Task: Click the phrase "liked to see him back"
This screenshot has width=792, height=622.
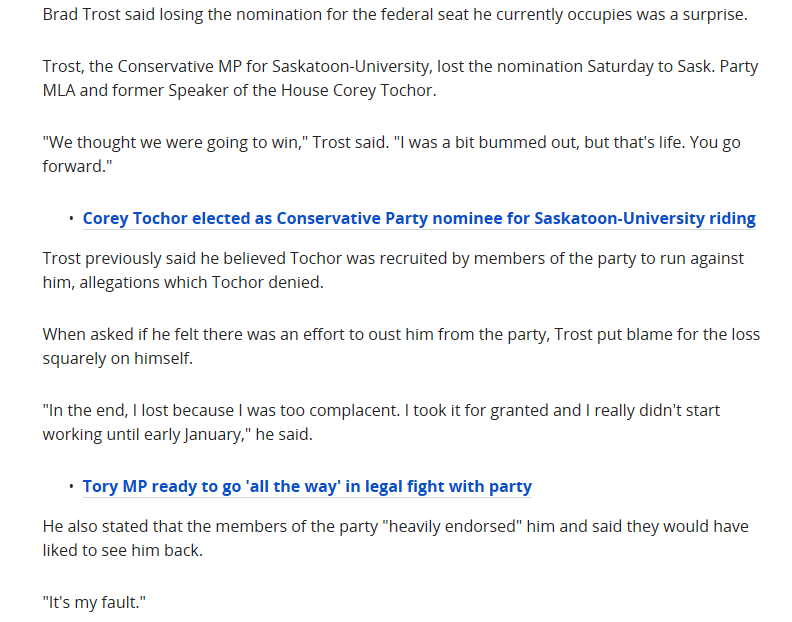Action: click(122, 550)
